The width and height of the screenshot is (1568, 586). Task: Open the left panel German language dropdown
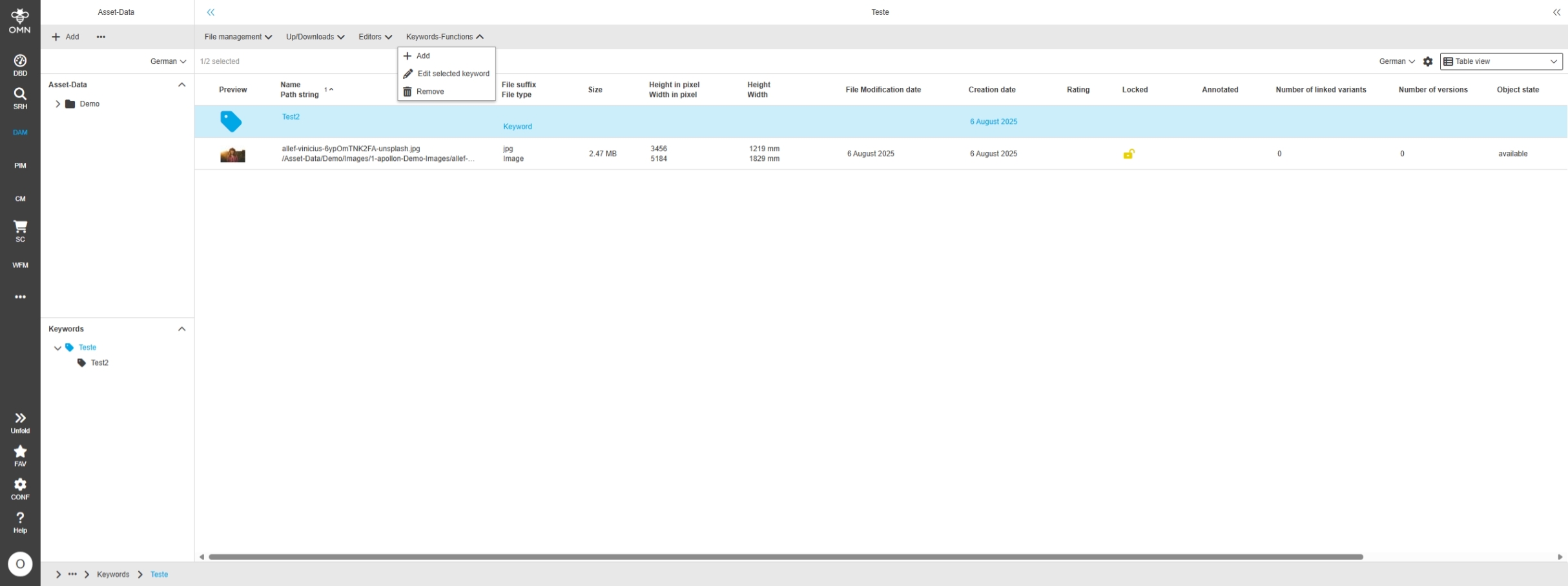tap(168, 61)
